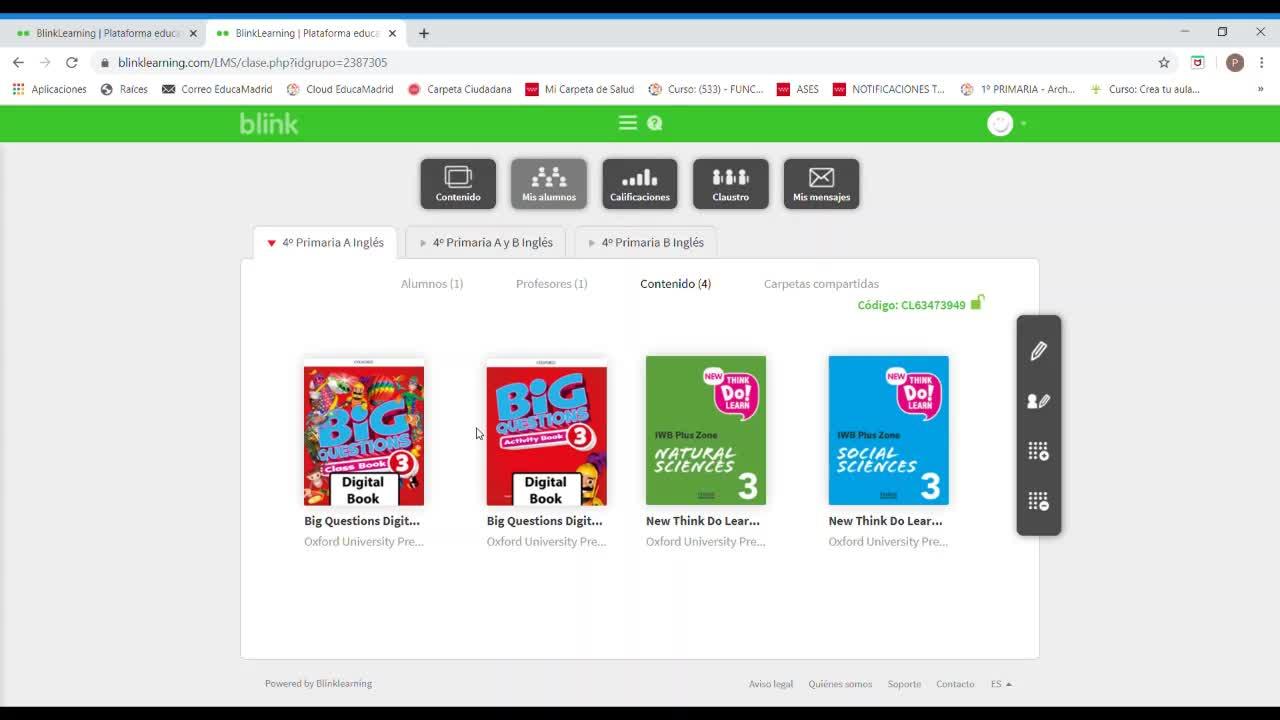Click the person-with-pencil icon in the side toolbar

pyautogui.click(x=1039, y=401)
